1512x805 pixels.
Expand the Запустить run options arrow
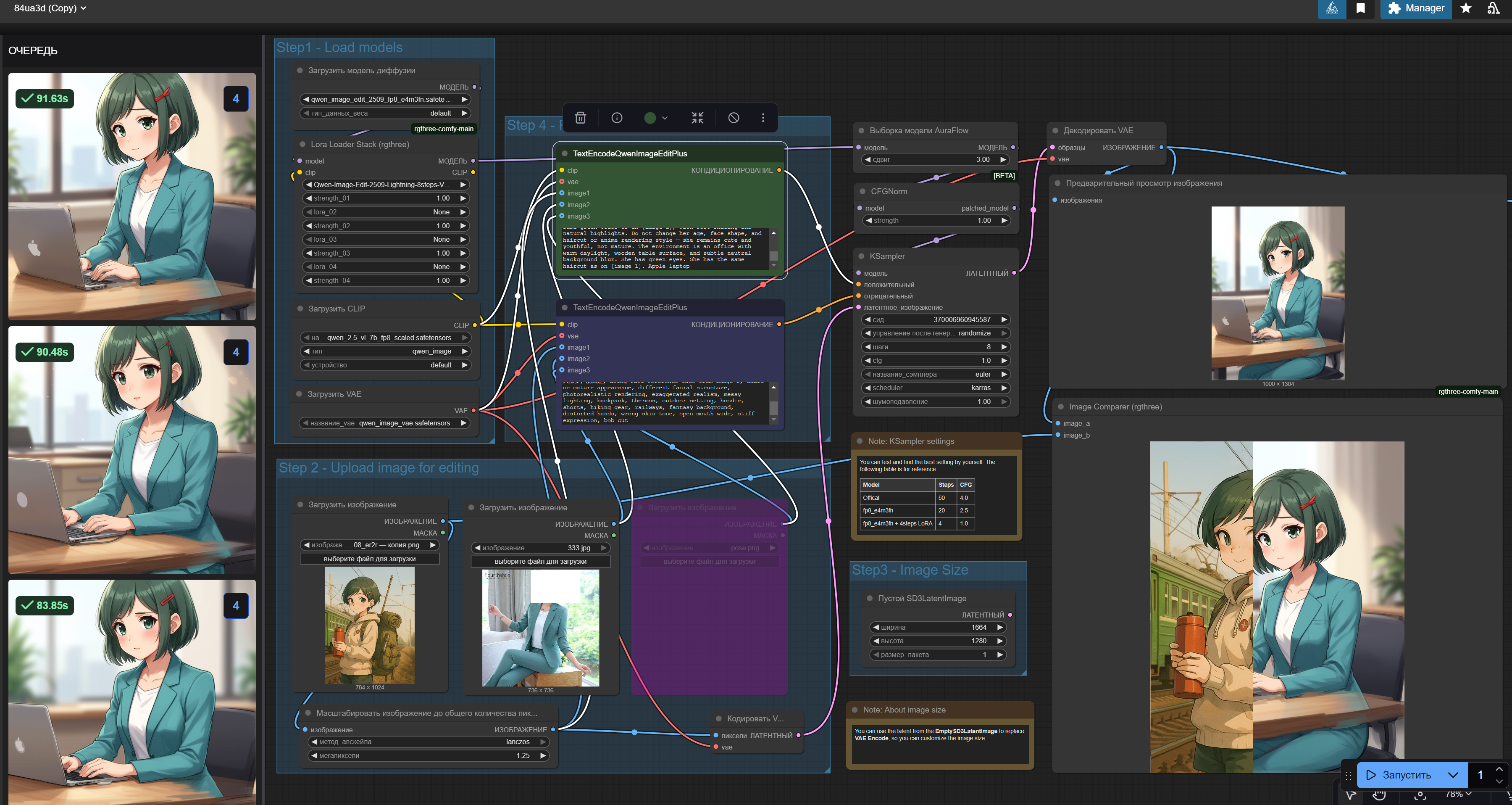pyautogui.click(x=1453, y=774)
